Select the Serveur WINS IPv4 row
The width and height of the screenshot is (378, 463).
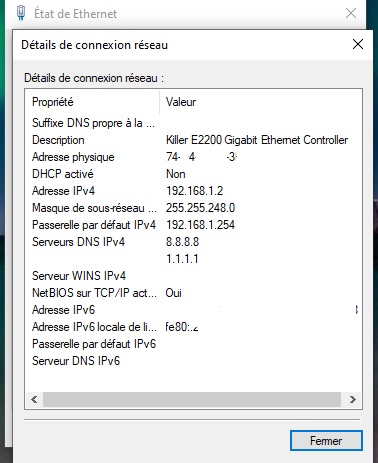(193, 276)
